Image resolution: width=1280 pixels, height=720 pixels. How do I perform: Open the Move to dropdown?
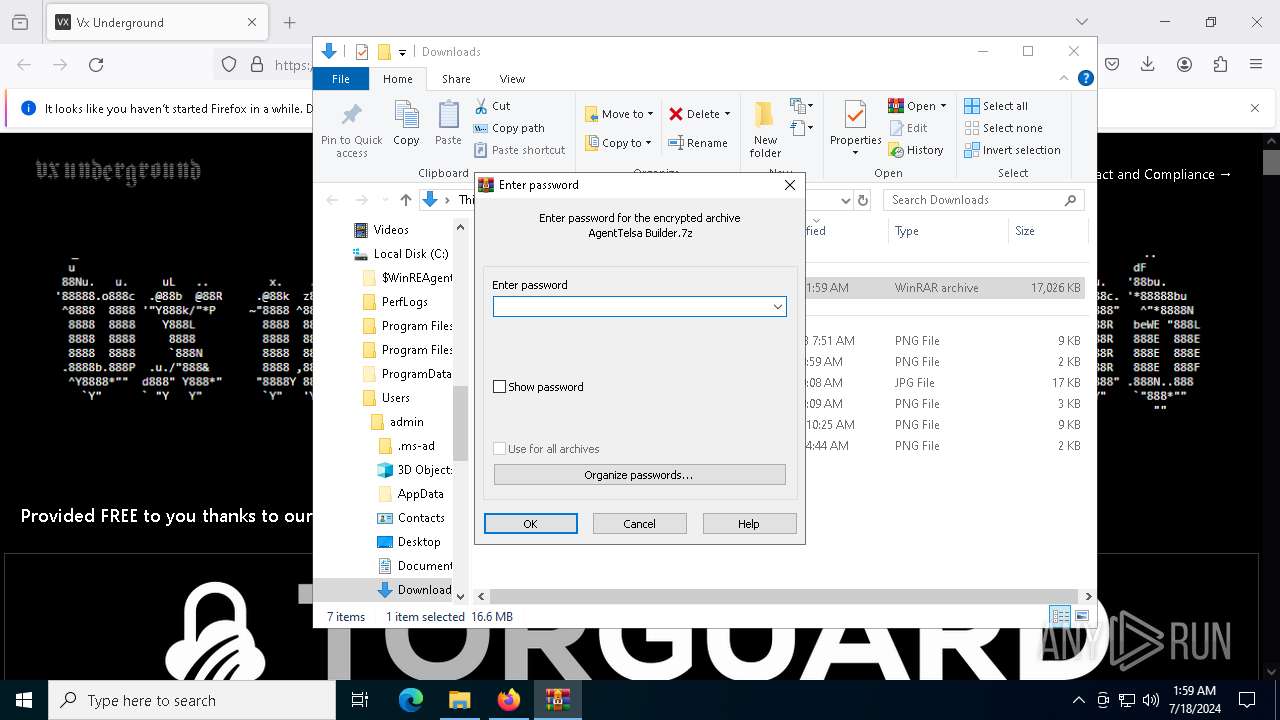tap(618, 114)
